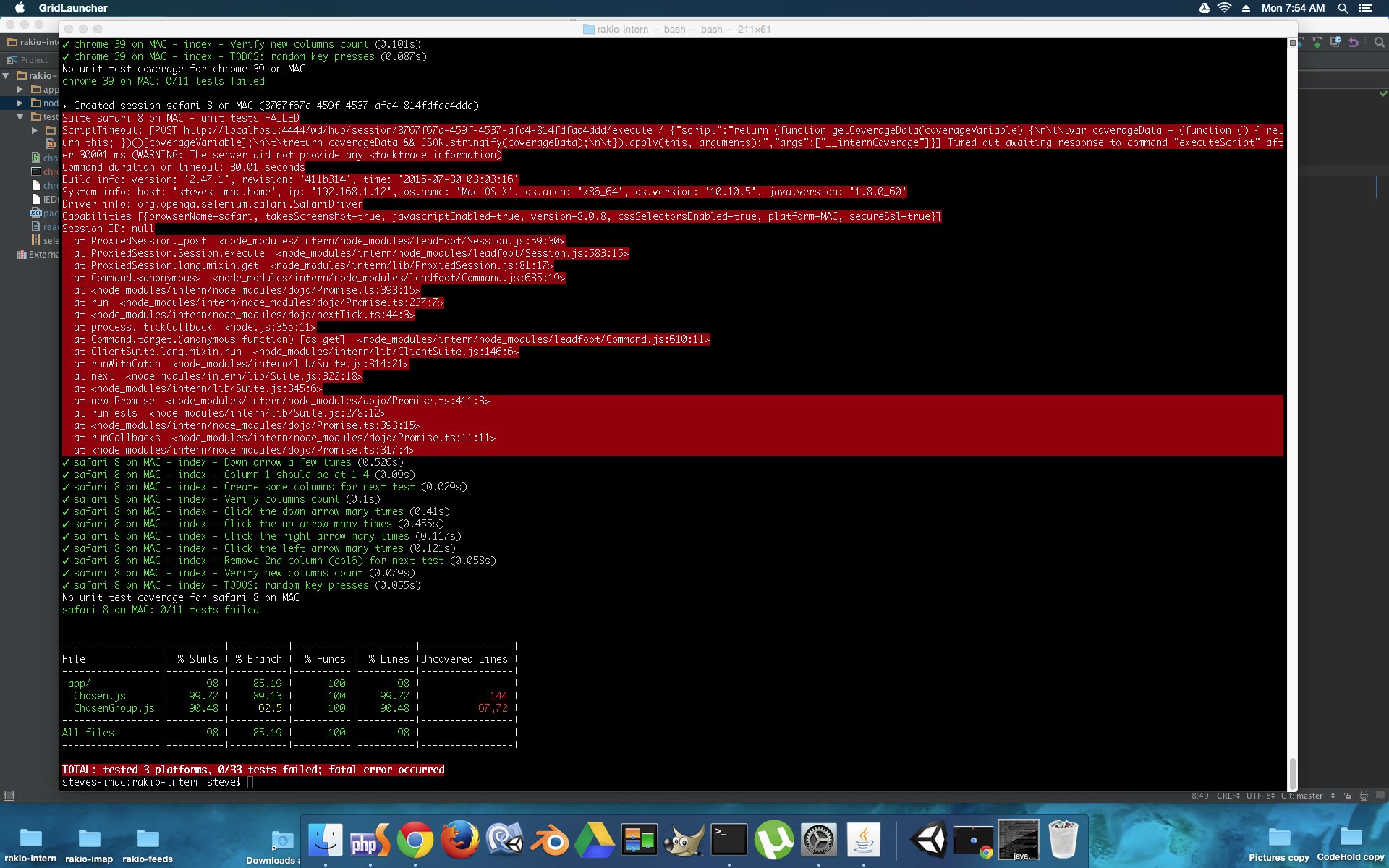Click the inspector face icon in IDE status bar

tap(1364, 796)
